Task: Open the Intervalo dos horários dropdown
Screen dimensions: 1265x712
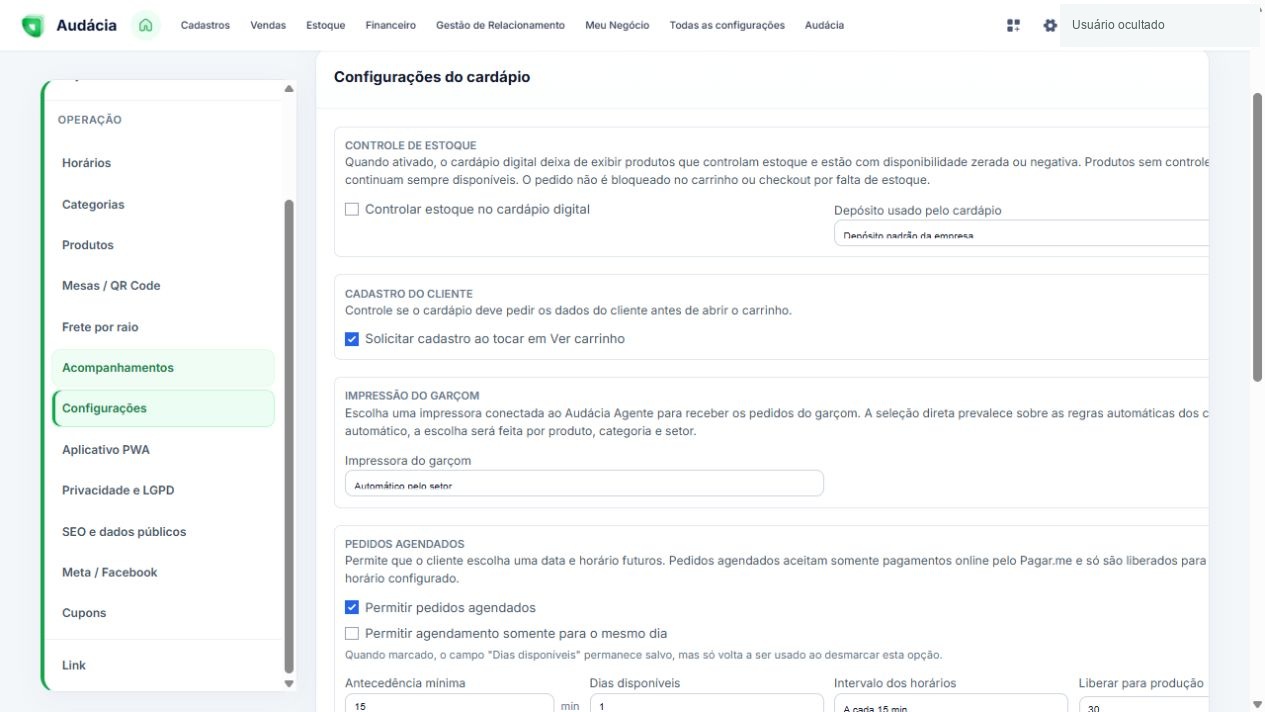Action: click(x=951, y=703)
